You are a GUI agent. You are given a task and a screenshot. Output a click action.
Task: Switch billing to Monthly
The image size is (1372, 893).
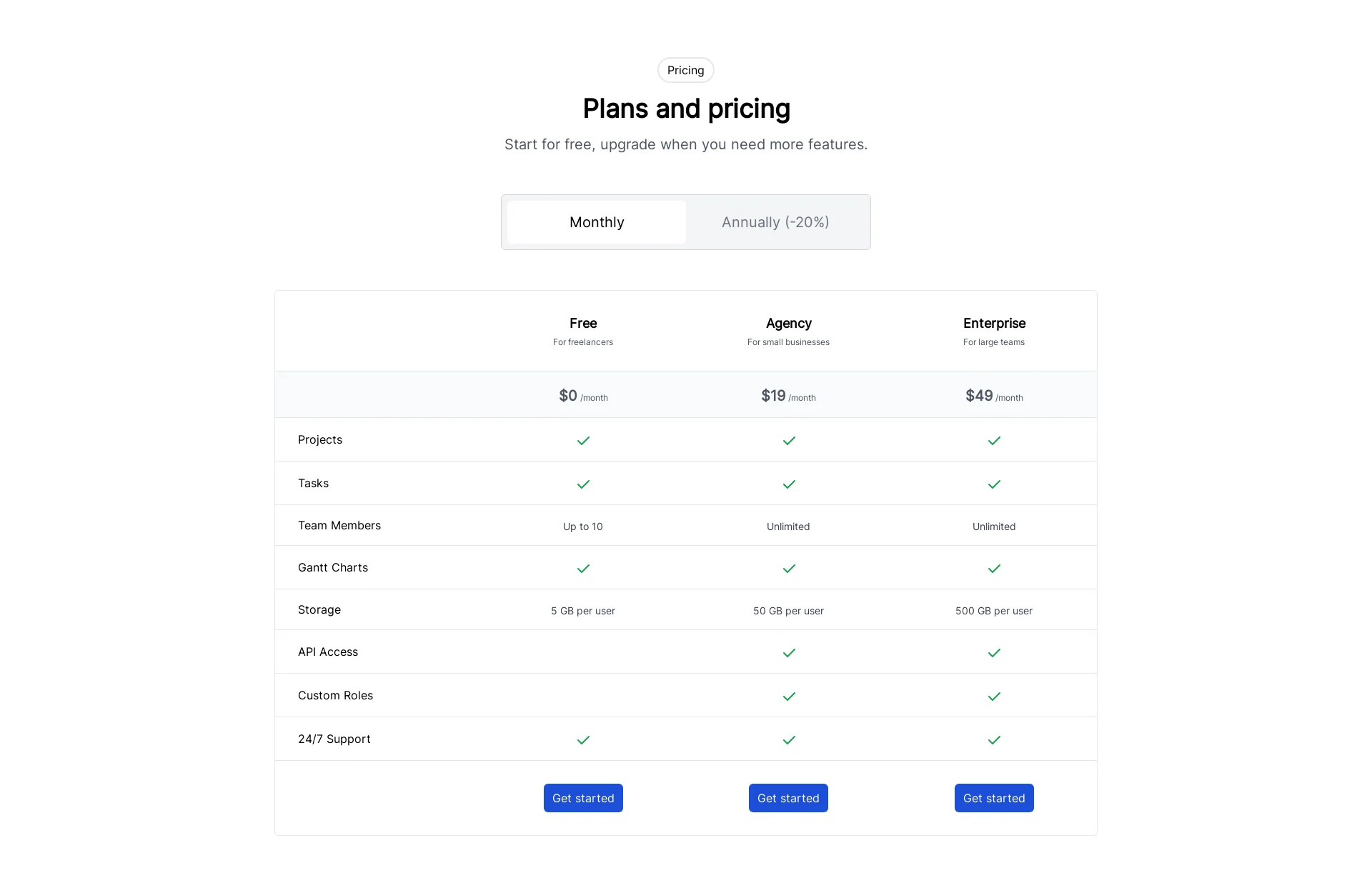tap(597, 222)
